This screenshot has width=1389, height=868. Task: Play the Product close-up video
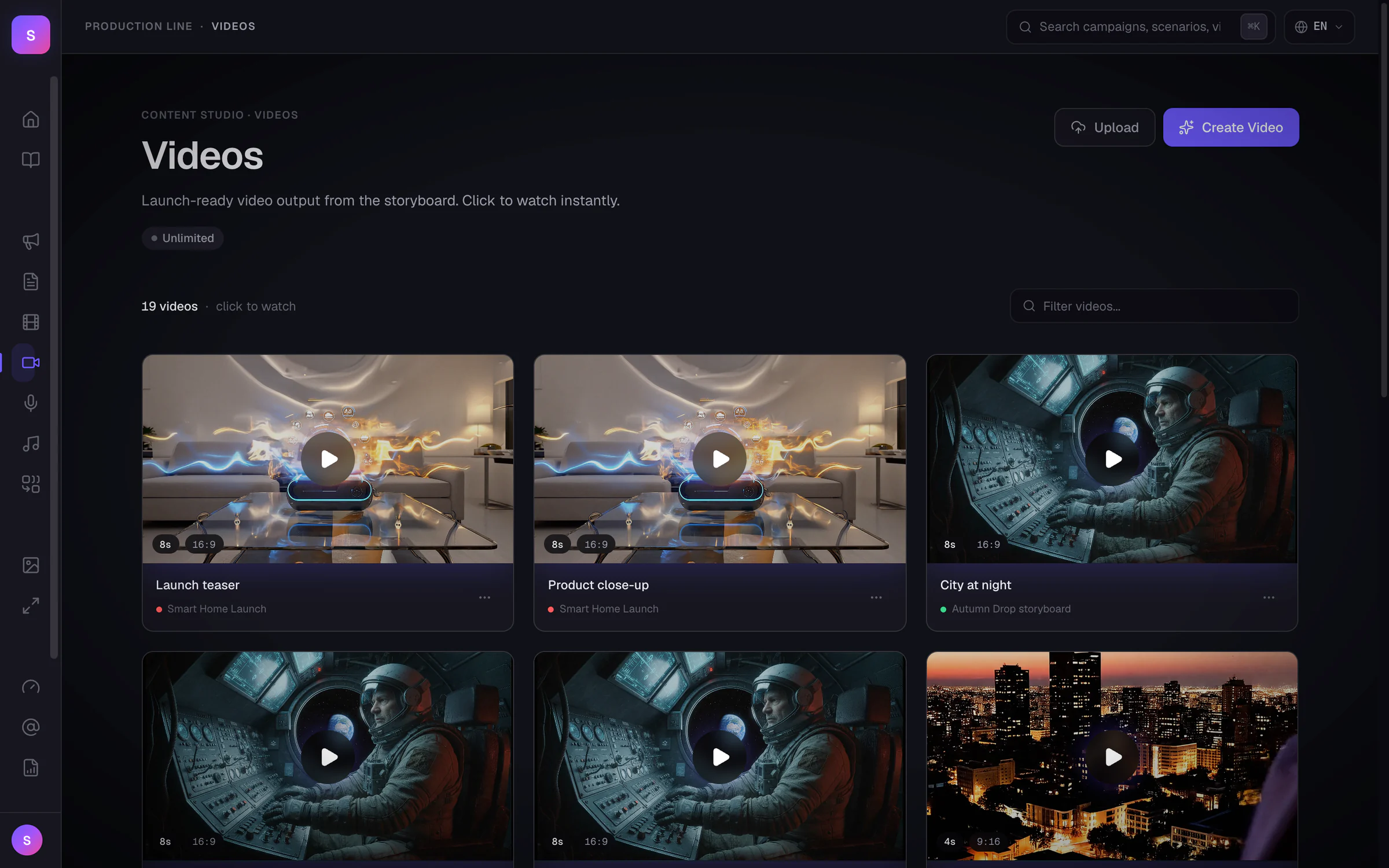[x=719, y=459]
